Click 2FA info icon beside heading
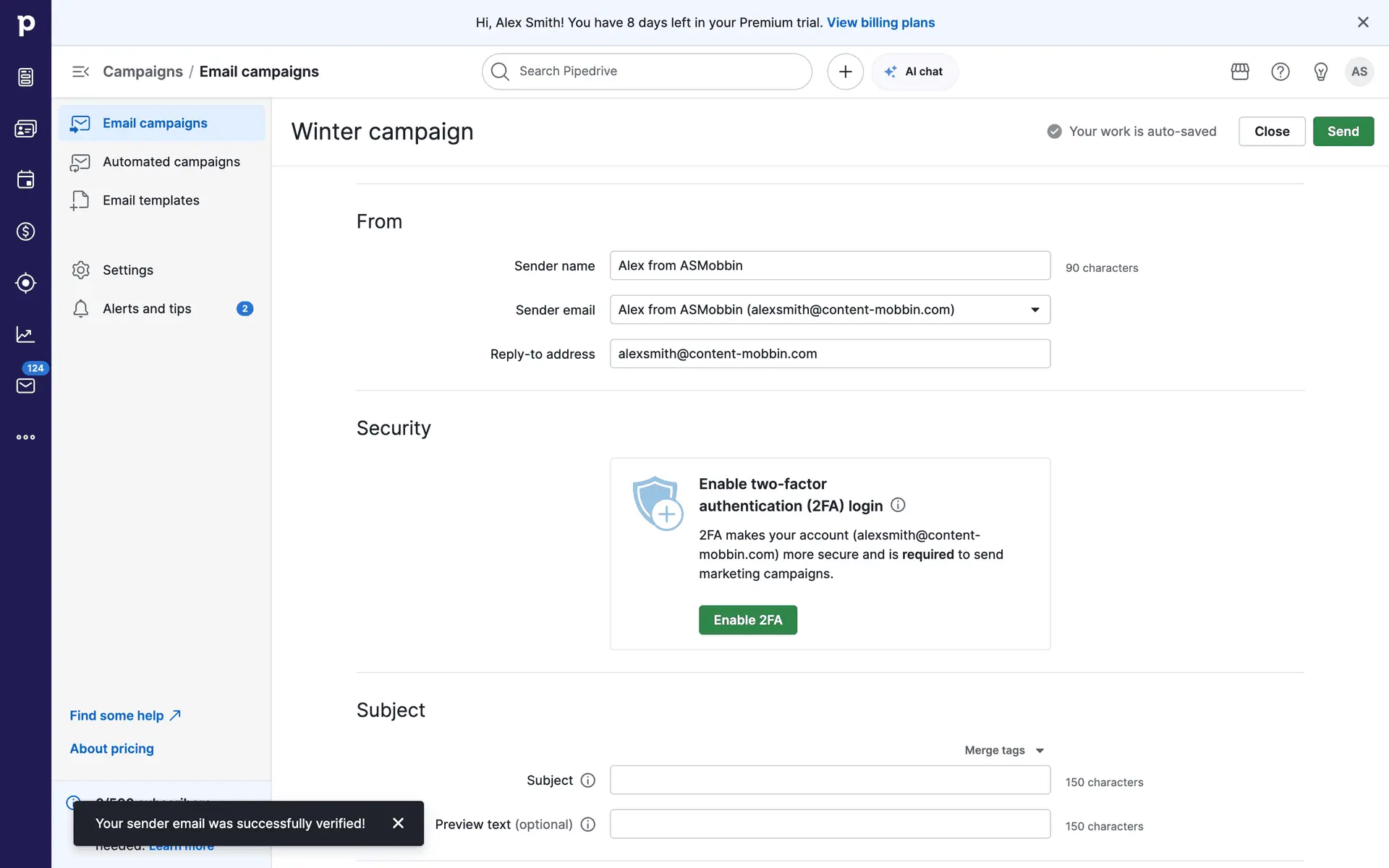The image size is (1389, 868). pos(898,505)
